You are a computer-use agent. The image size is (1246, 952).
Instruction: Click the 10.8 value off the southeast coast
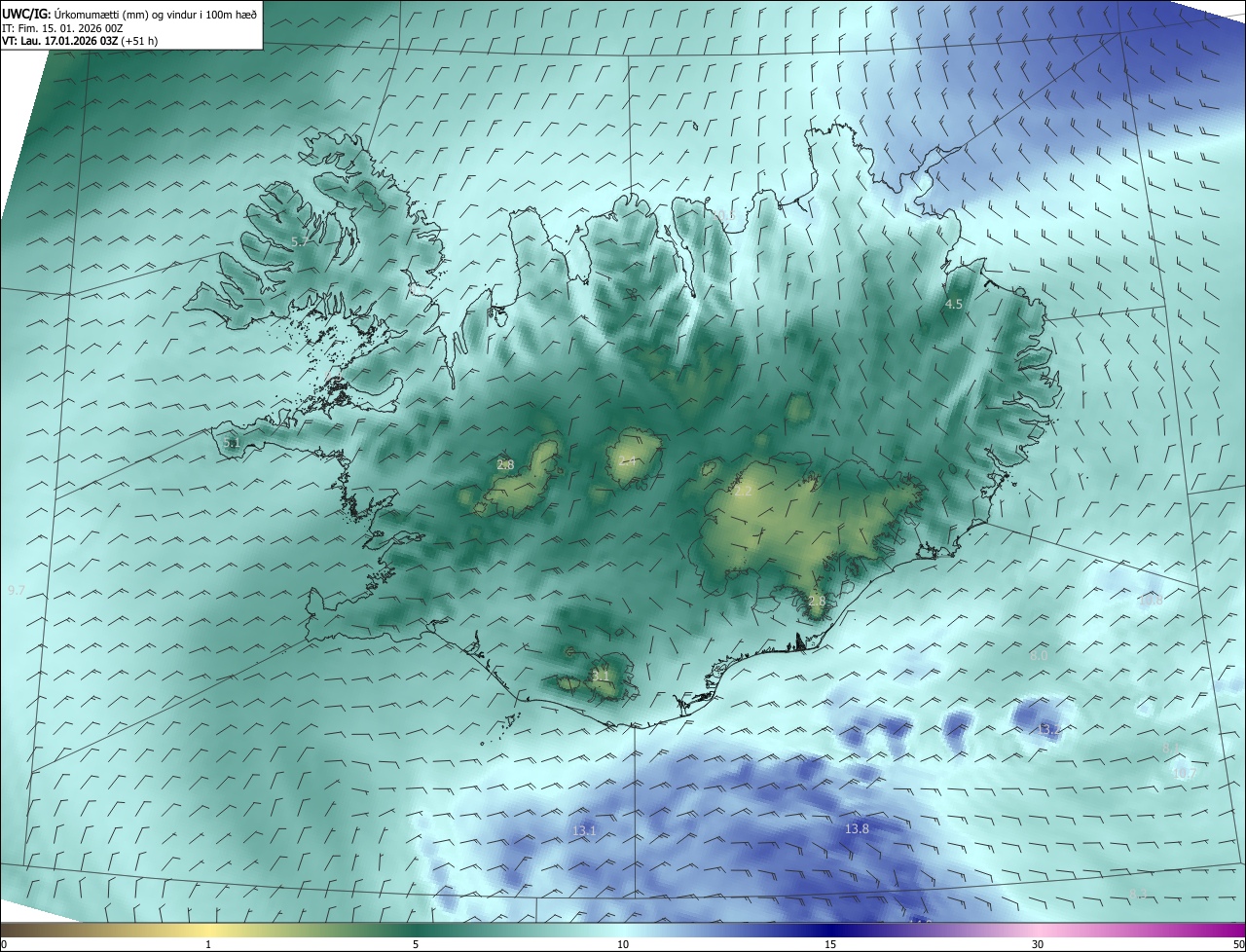(x=1151, y=601)
